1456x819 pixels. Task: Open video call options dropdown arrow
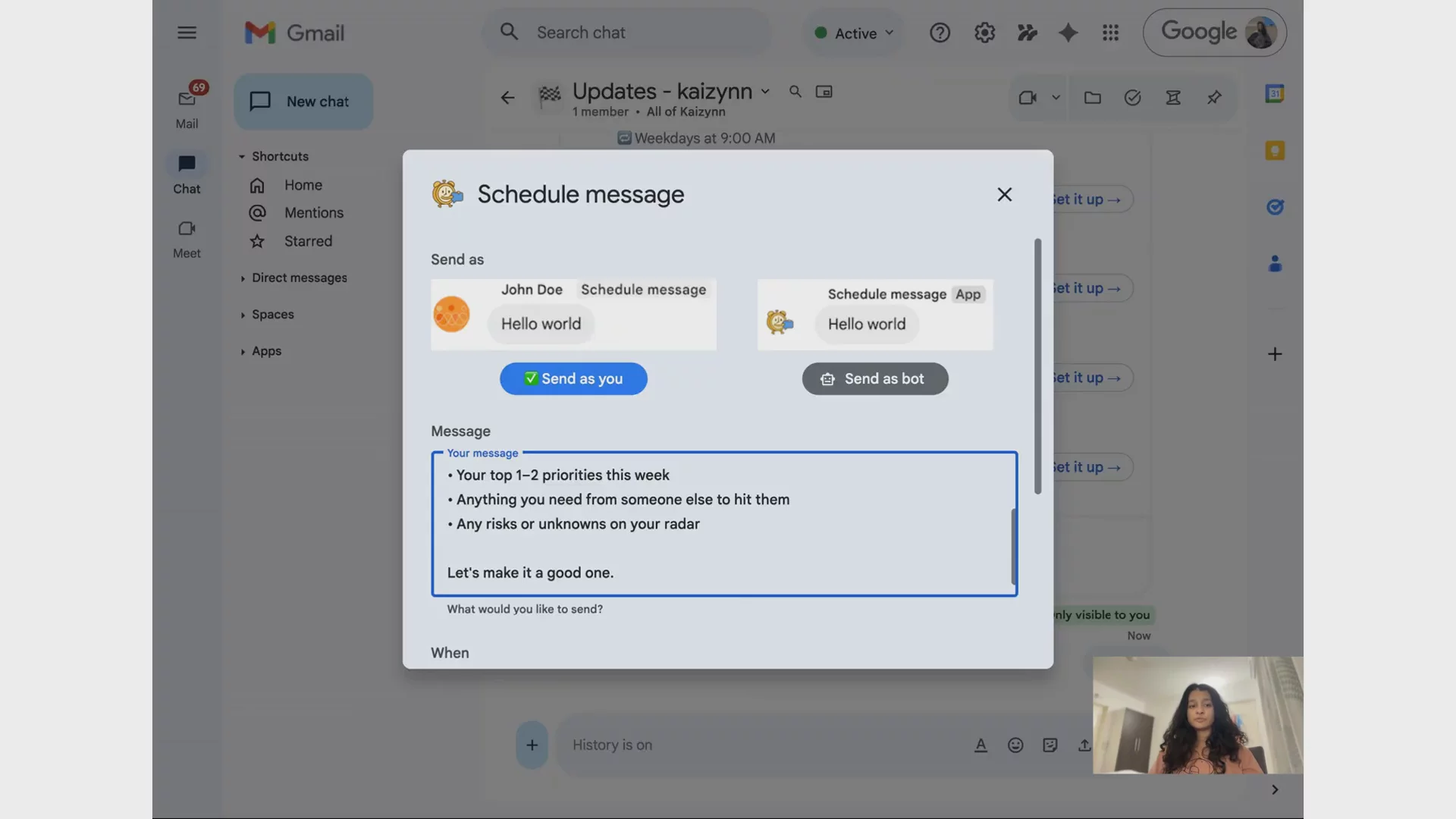tap(1056, 98)
